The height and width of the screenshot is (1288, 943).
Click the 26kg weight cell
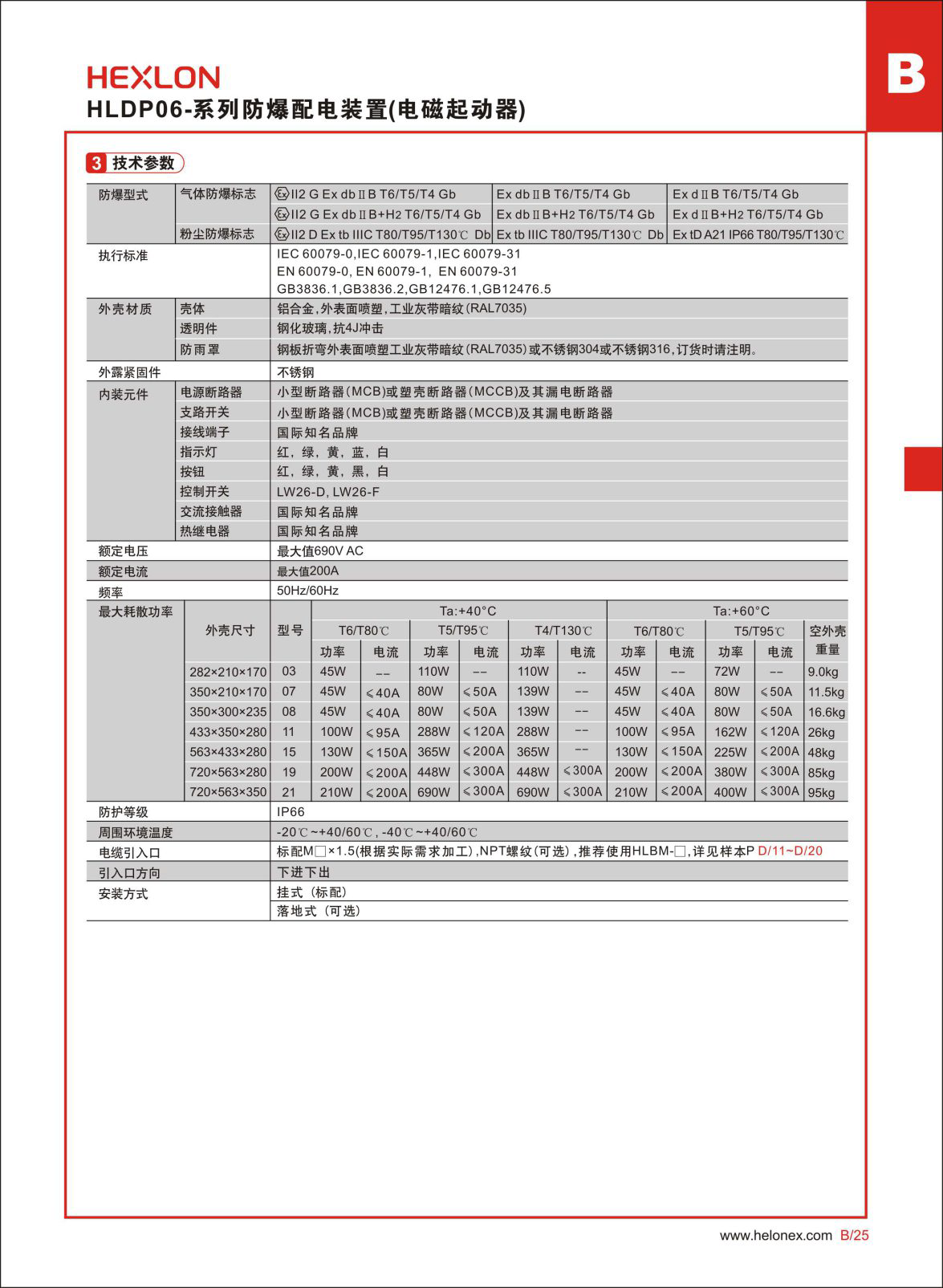pos(821,733)
